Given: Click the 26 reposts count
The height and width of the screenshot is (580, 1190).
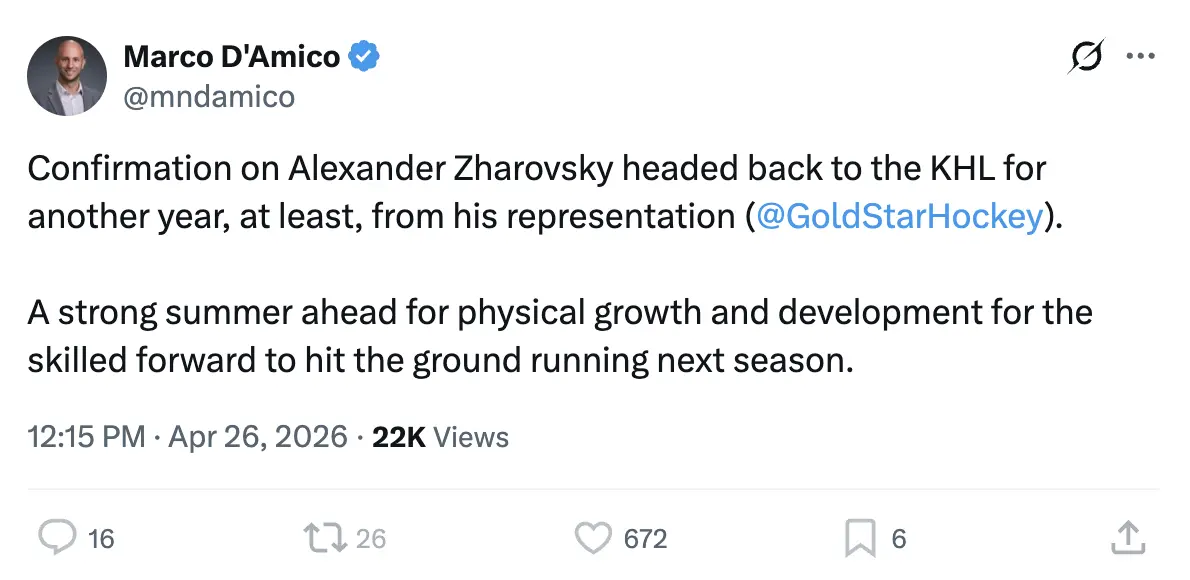Looking at the screenshot, I should tap(371, 539).
